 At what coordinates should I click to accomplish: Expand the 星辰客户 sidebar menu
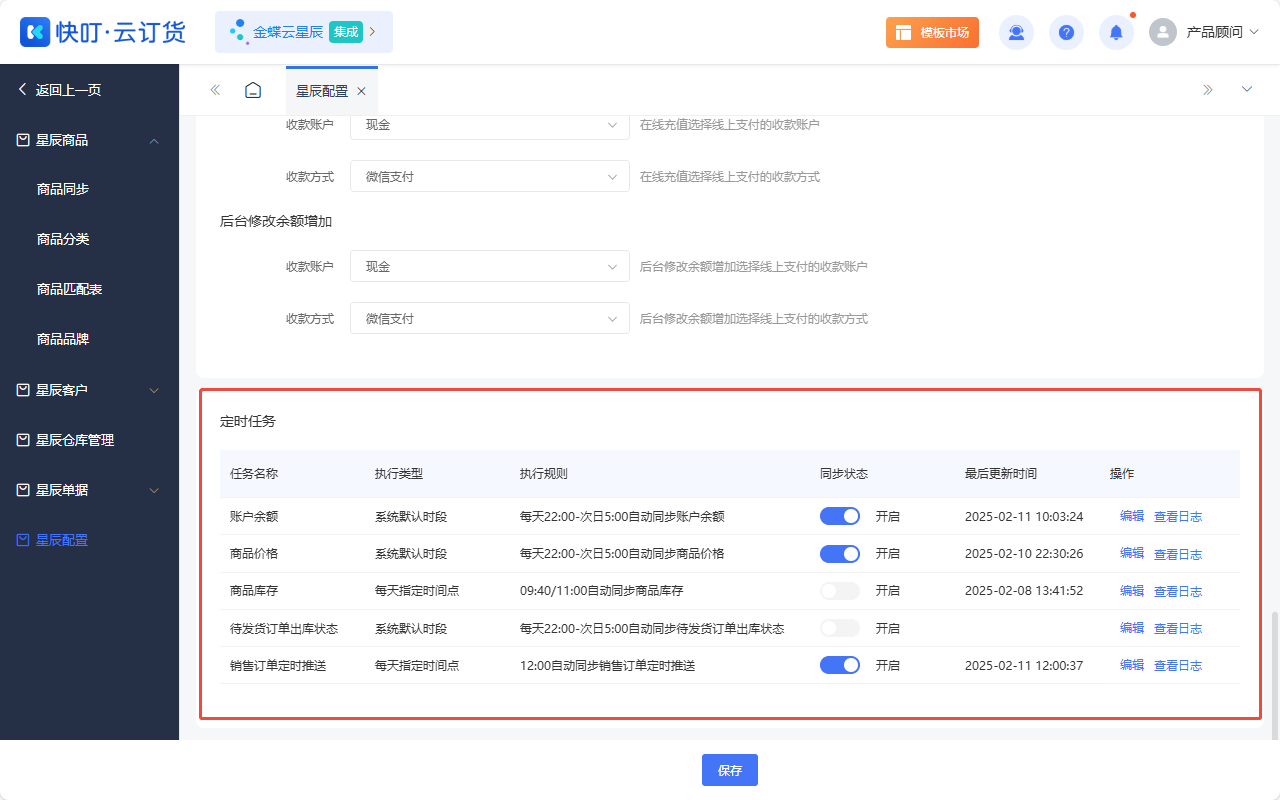pyautogui.click(x=154, y=390)
